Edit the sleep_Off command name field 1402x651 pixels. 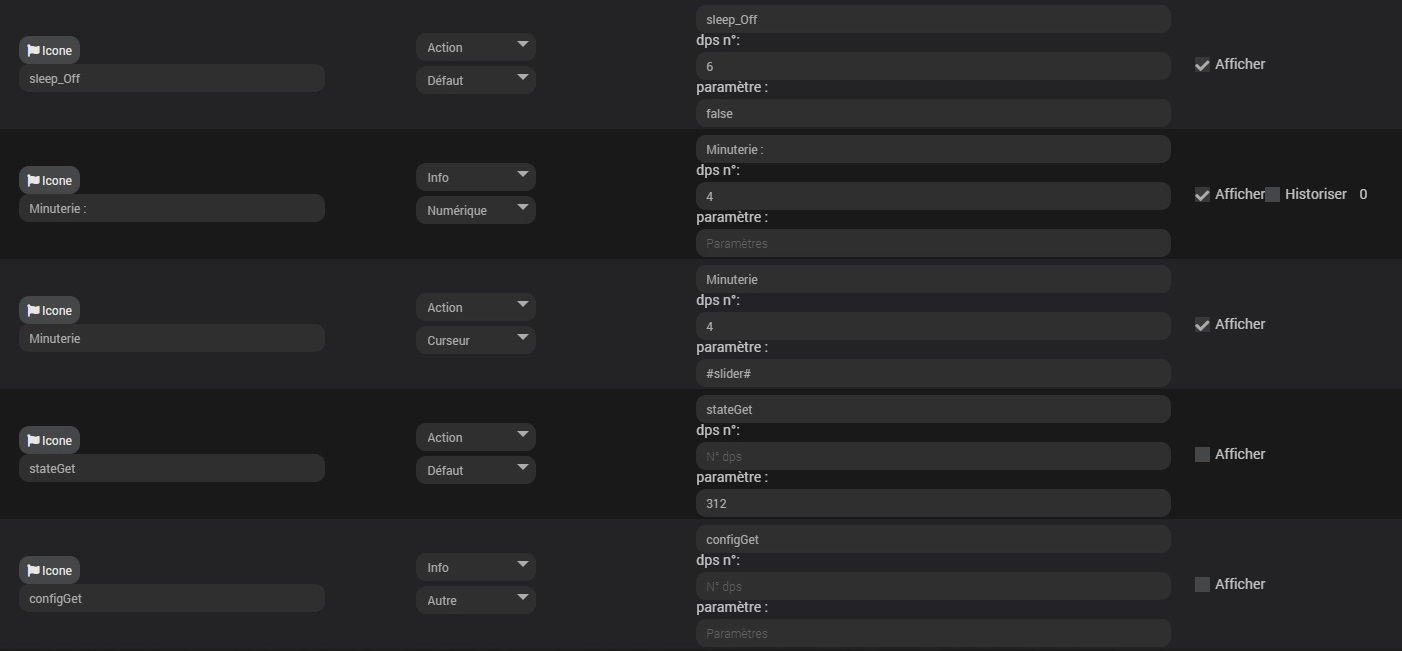[172, 78]
